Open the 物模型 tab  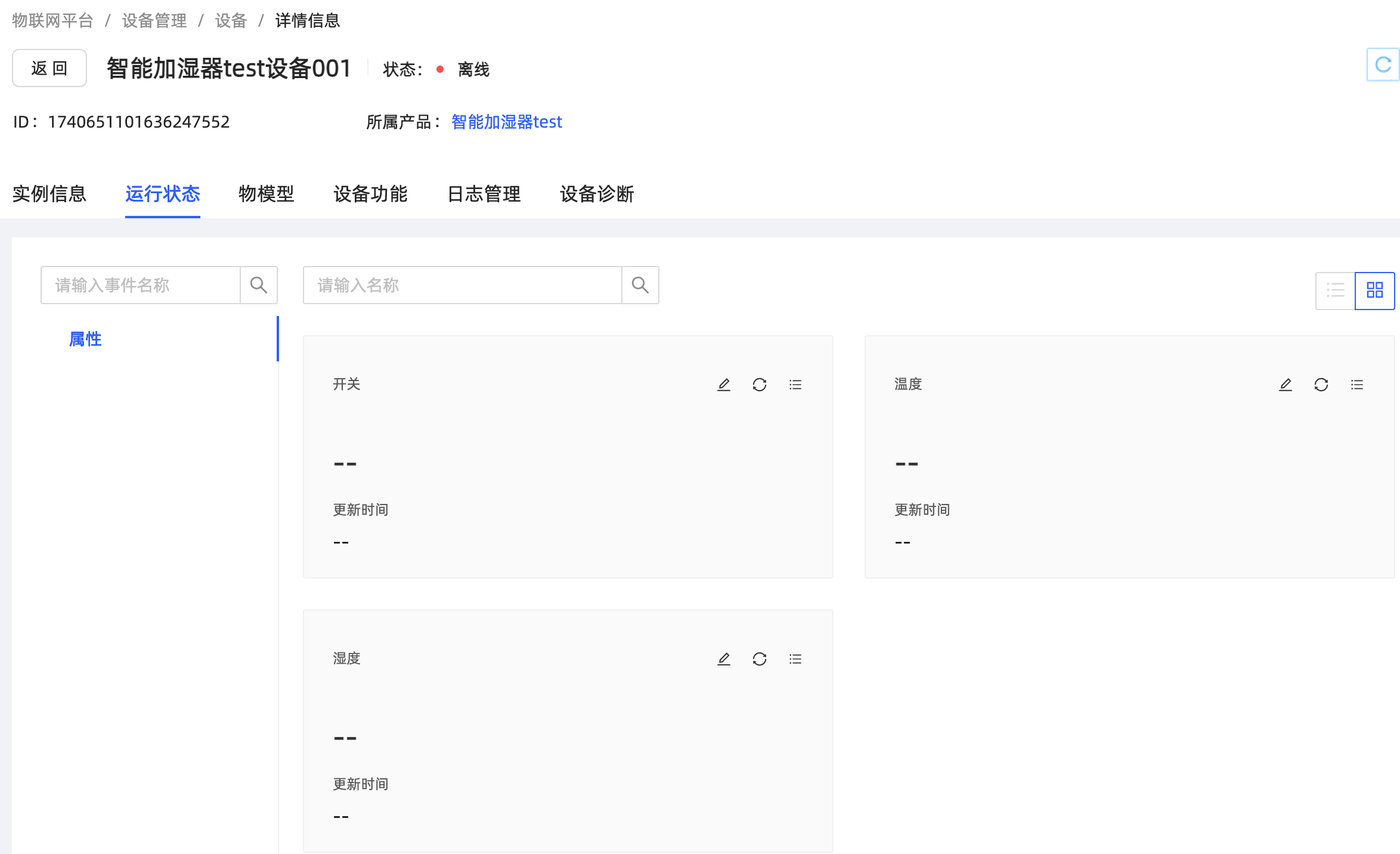click(266, 194)
